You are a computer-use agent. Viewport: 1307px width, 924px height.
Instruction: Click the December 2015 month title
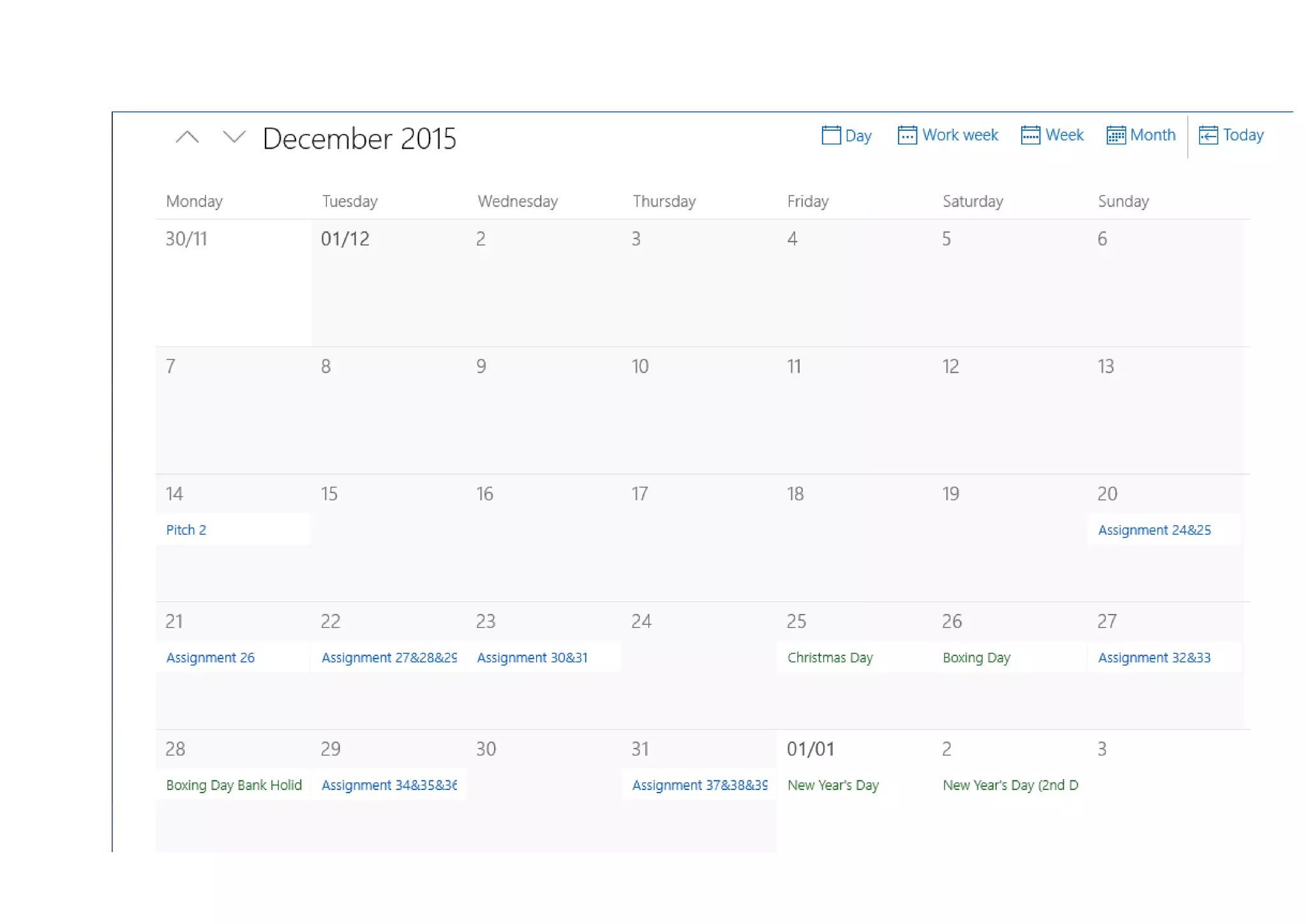coord(359,138)
